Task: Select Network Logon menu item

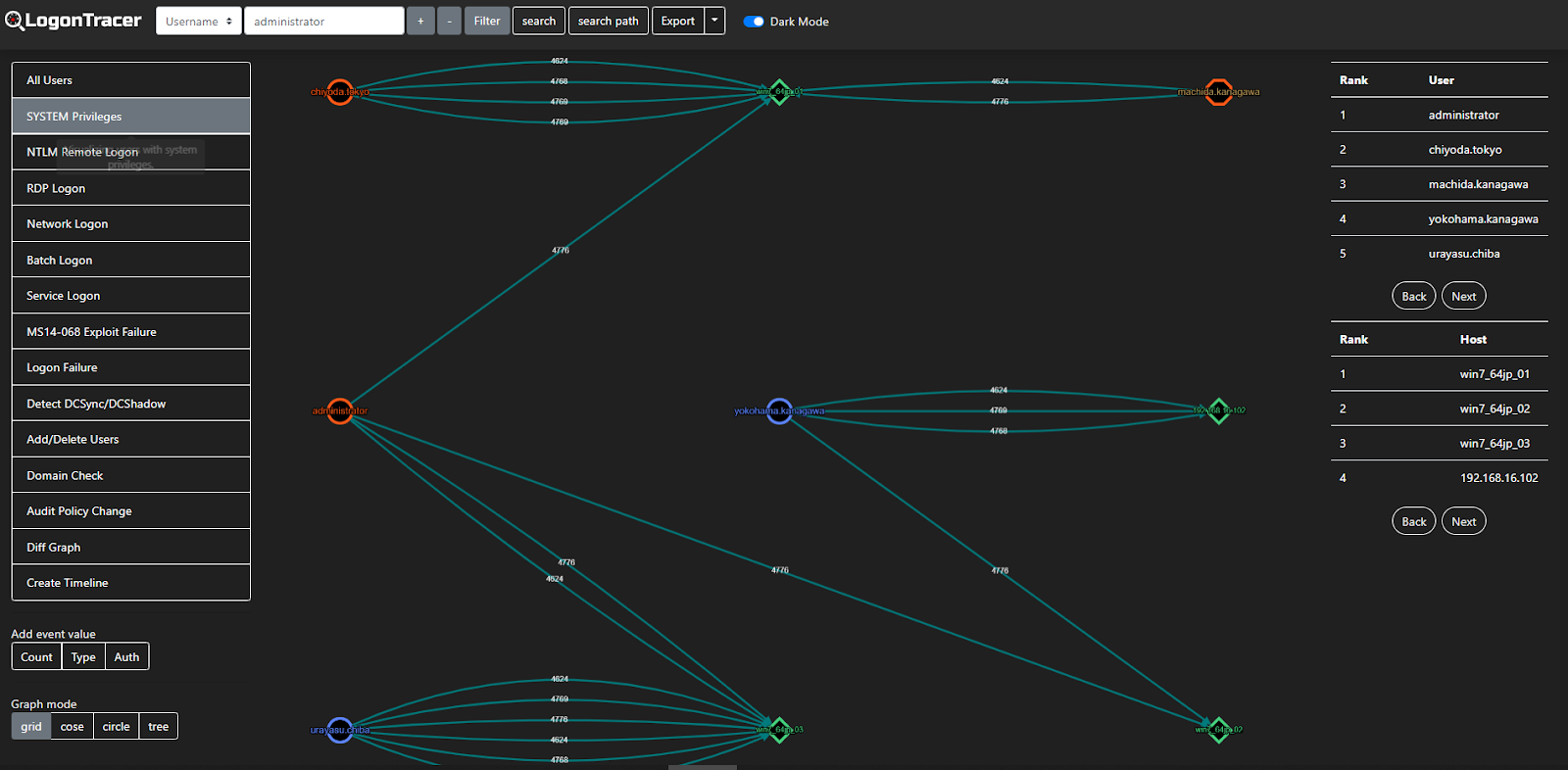Action: click(x=131, y=223)
